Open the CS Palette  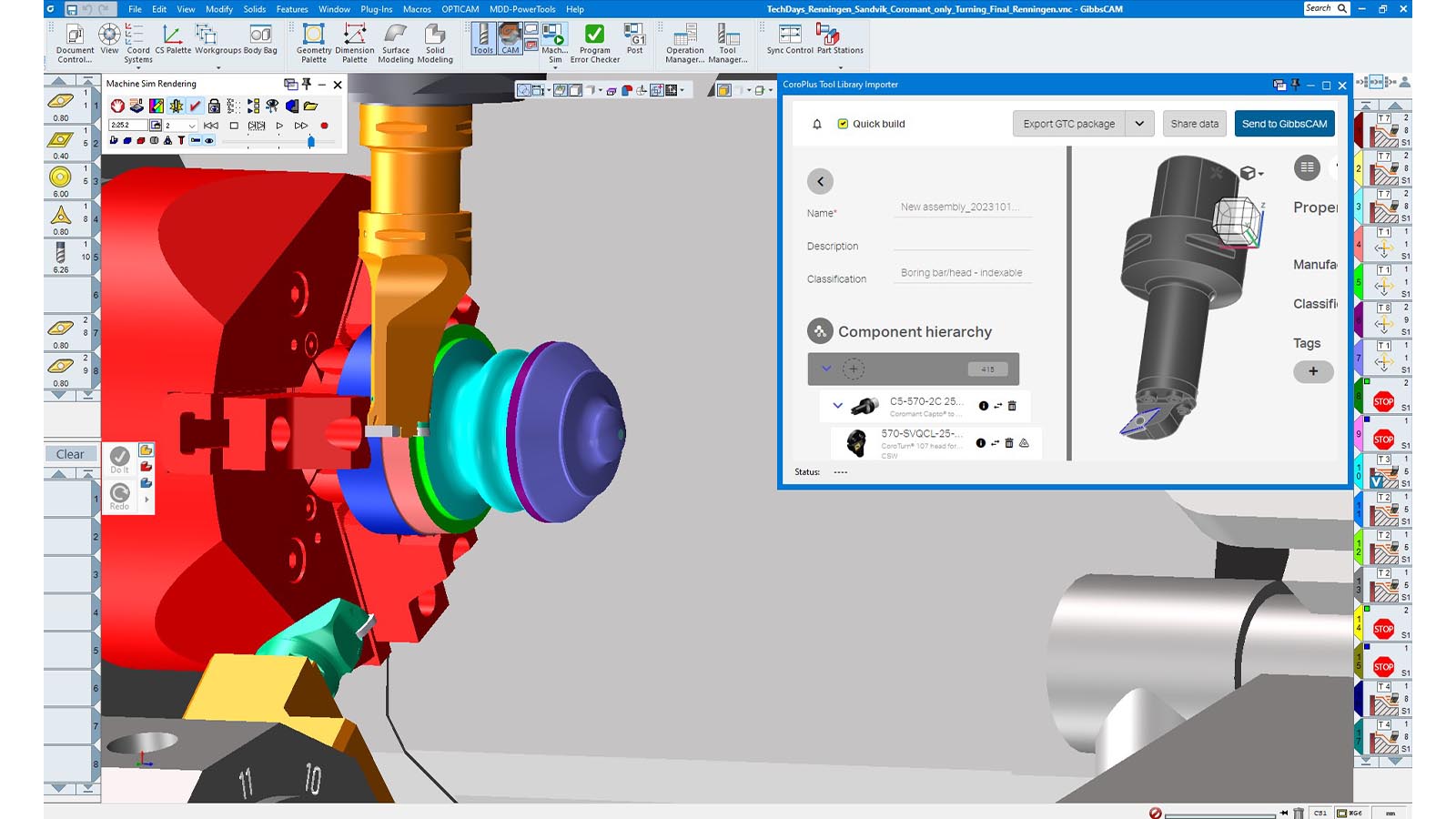tap(173, 40)
